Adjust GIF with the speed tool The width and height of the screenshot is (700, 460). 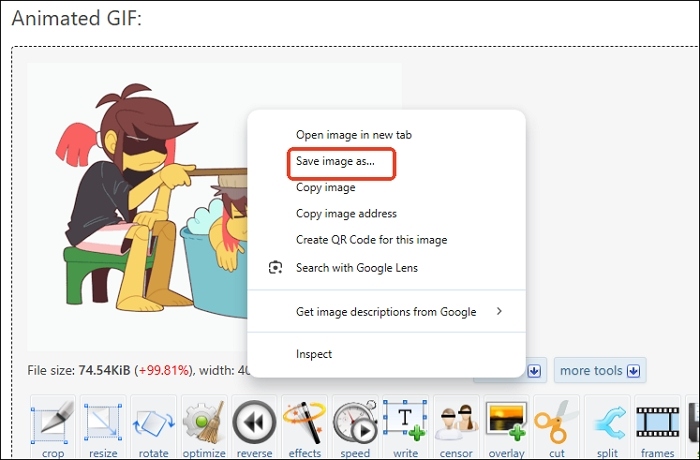(355, 424)
